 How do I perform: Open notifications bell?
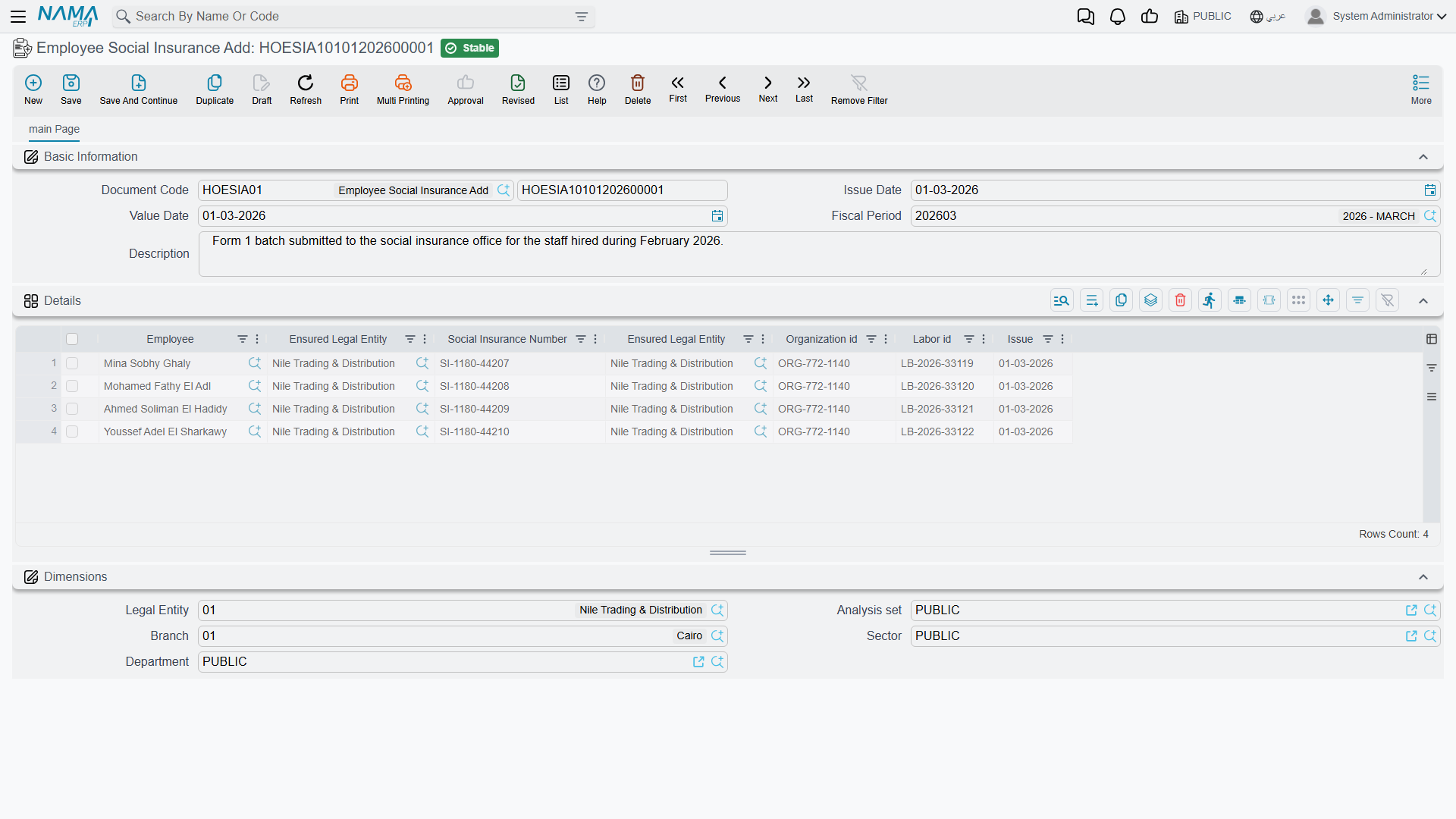pyautogui.click(x=1118, y=17)
